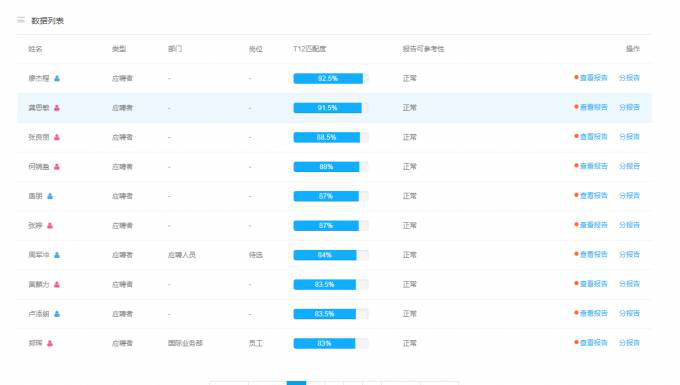Open 分报告 in the 83% 国际业务部 row
Screen dimensions: 680x385
point(629,343)
